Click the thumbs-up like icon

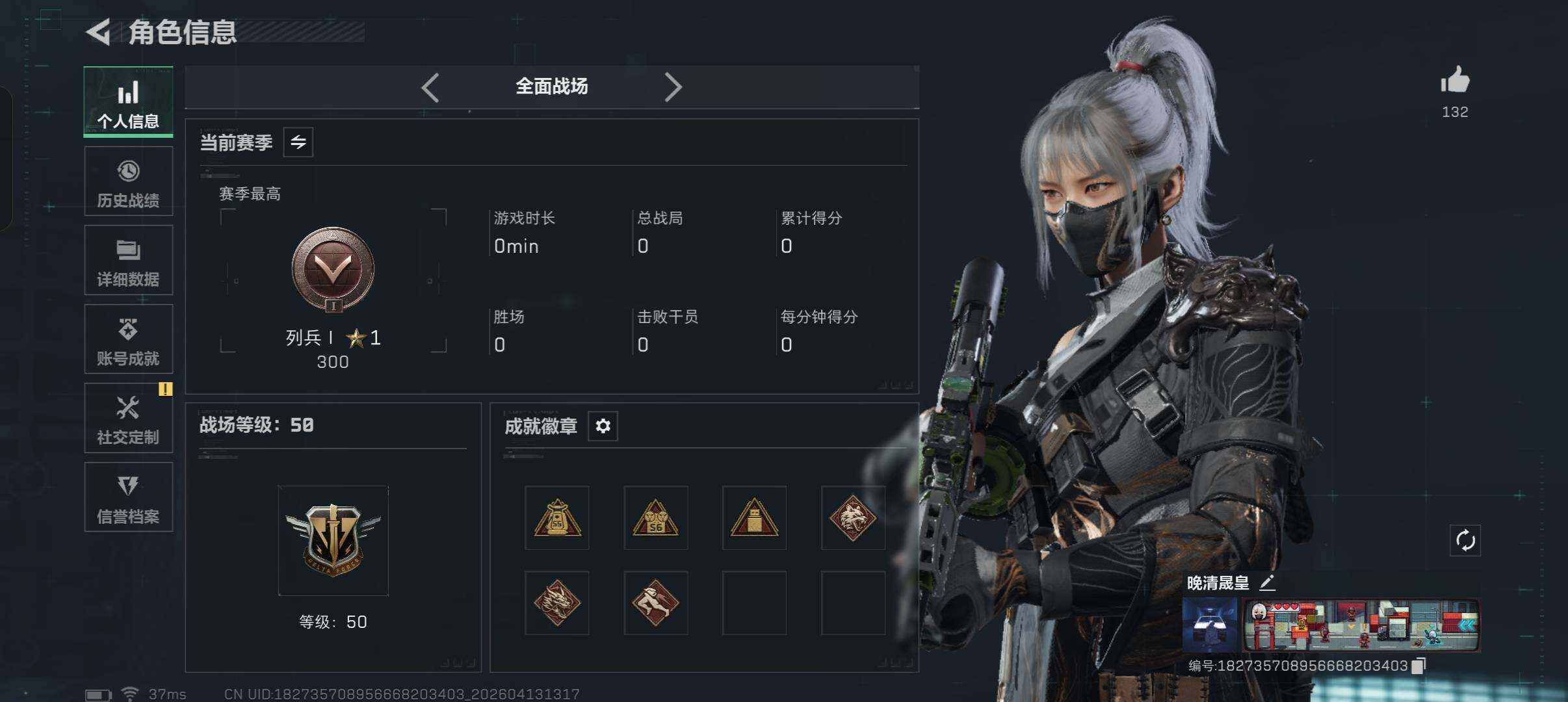(1455, 81)
